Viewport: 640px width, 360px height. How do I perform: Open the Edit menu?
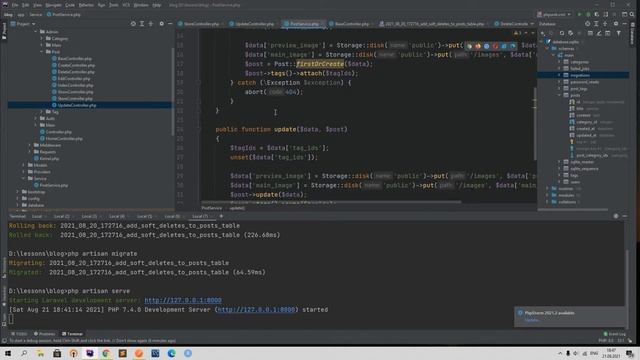click(25, 5)
